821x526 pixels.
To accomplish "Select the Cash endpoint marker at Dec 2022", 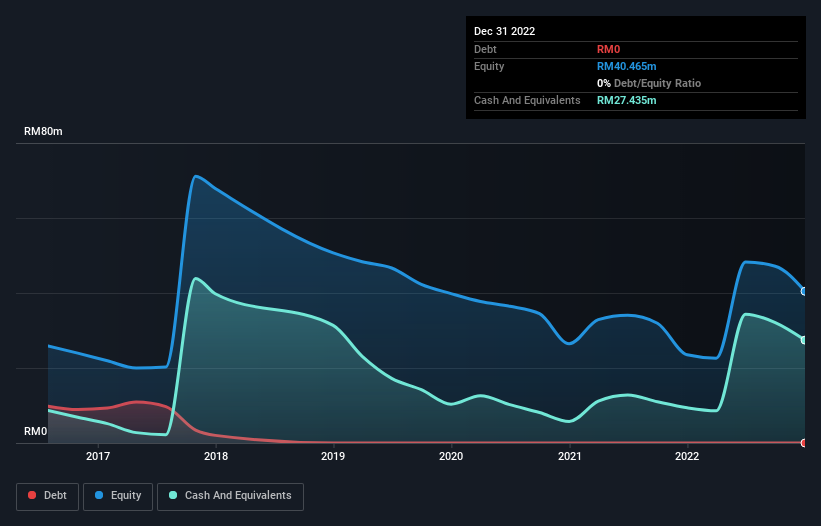I will pos(804,340).
